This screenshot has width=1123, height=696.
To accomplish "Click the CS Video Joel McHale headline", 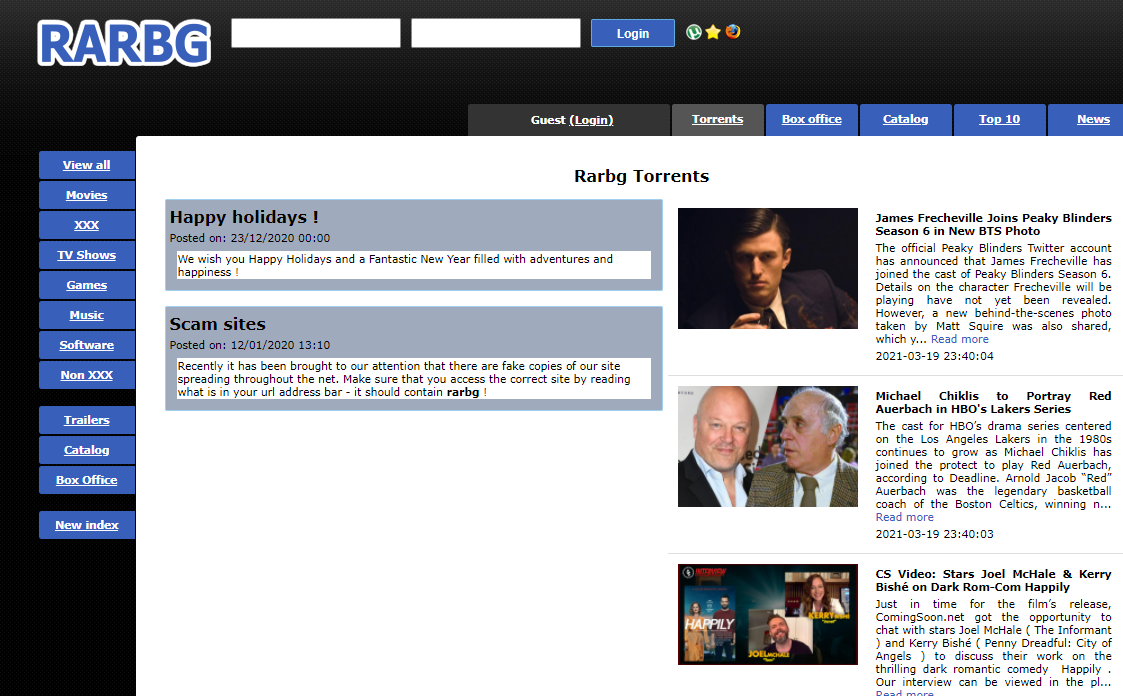I will click(x=993, y=581).
